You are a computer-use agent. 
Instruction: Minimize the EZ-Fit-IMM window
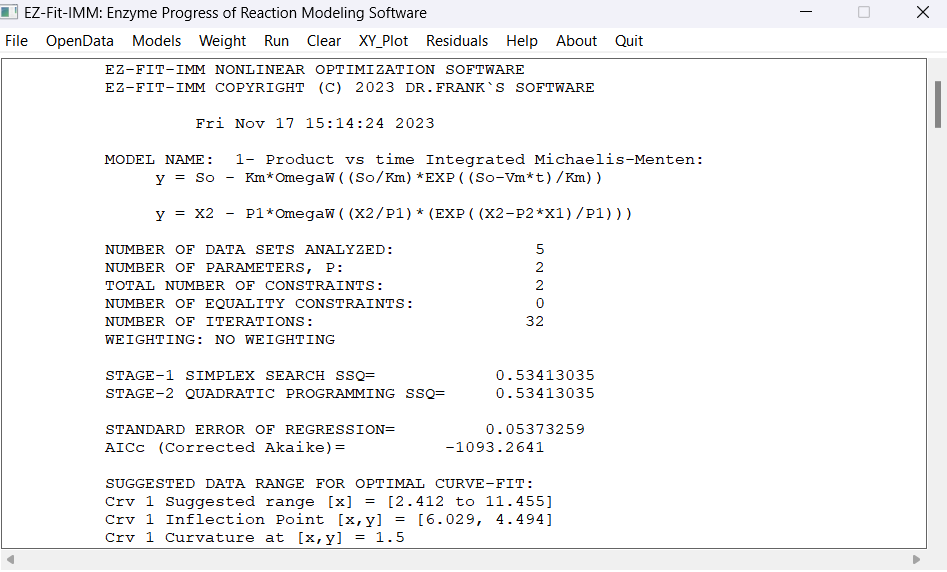point(806,12)
